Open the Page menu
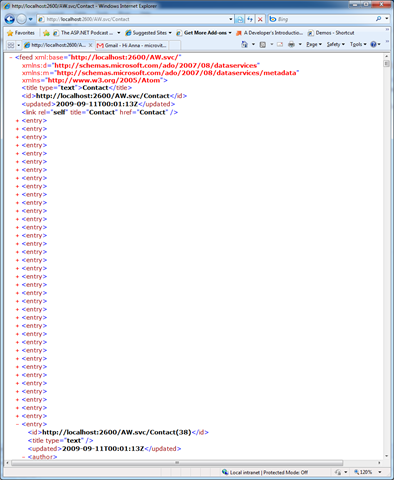This screenshot has width=394, height=480. pos(314,44)
